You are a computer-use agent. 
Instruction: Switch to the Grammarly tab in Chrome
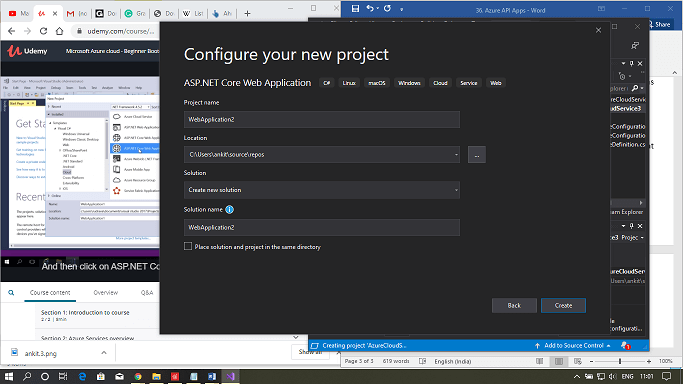pyautogui.click(x=135, y=13)
